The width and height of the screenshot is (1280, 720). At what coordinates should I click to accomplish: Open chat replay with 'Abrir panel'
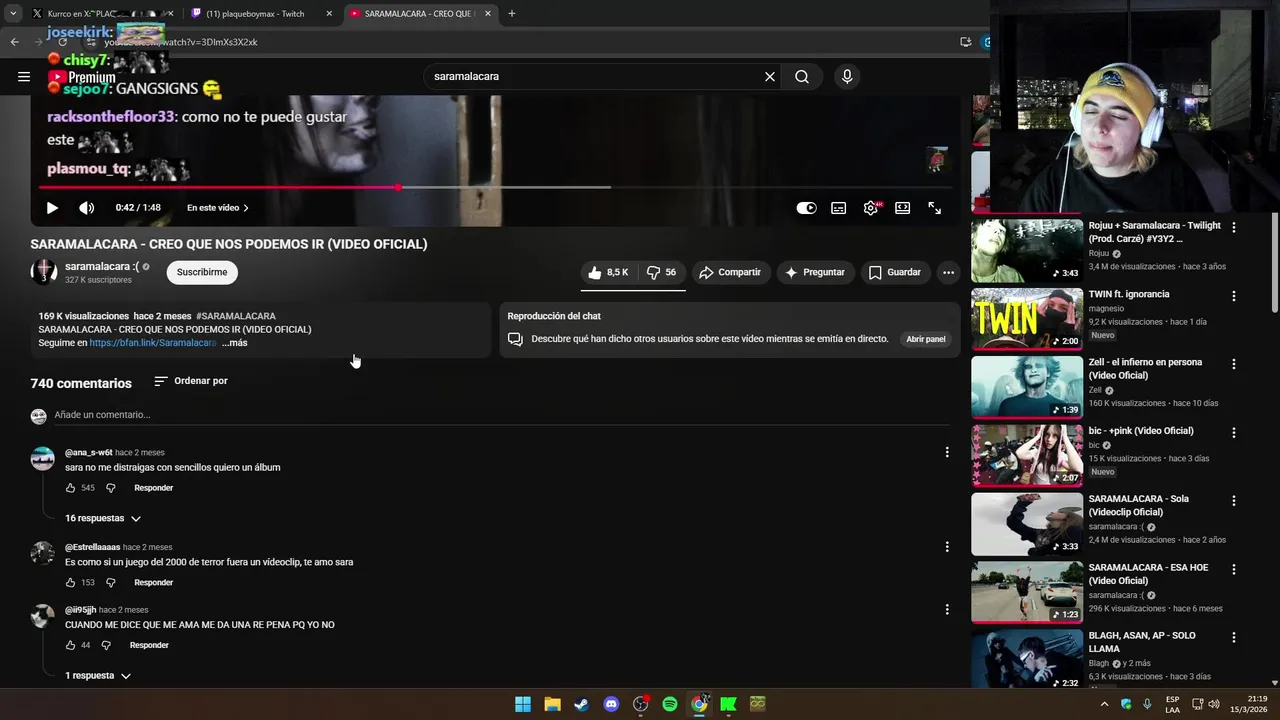pos(926,339)
